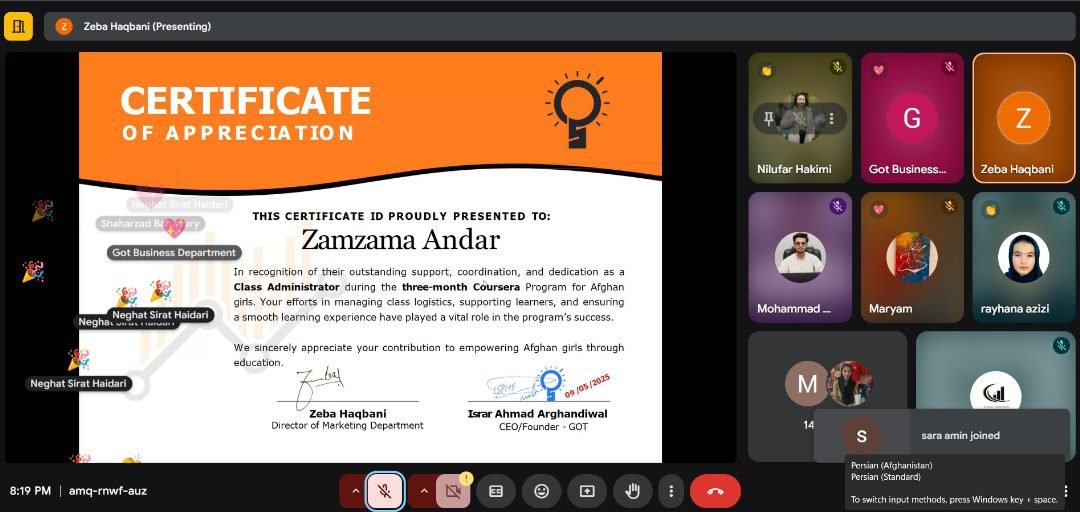Image resolution: width=1080 pixels, height=512 pixels.
Task: Click muted mic icon on rayhana azizi's tile
Action: pyautogui.click(x=1061, y=206)
